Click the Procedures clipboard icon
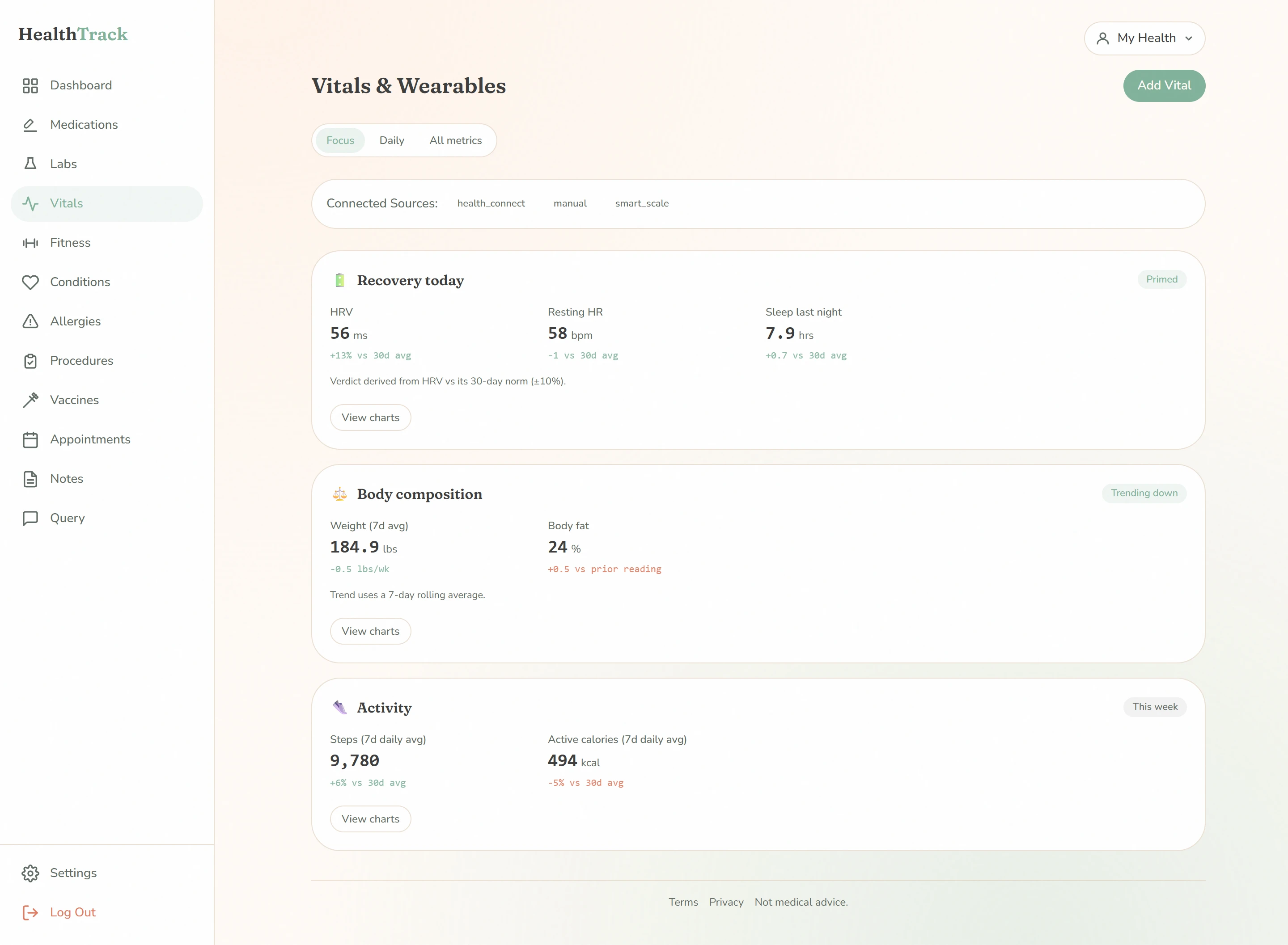 pyautogui.click(x=30, y=361)
